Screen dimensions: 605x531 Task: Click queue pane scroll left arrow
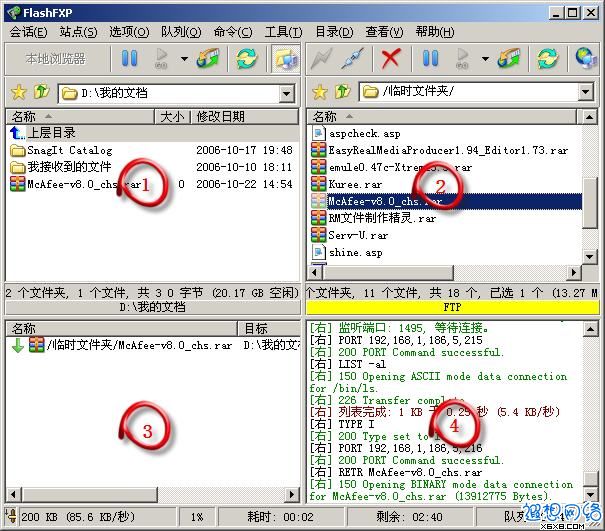tap(14, 494)
